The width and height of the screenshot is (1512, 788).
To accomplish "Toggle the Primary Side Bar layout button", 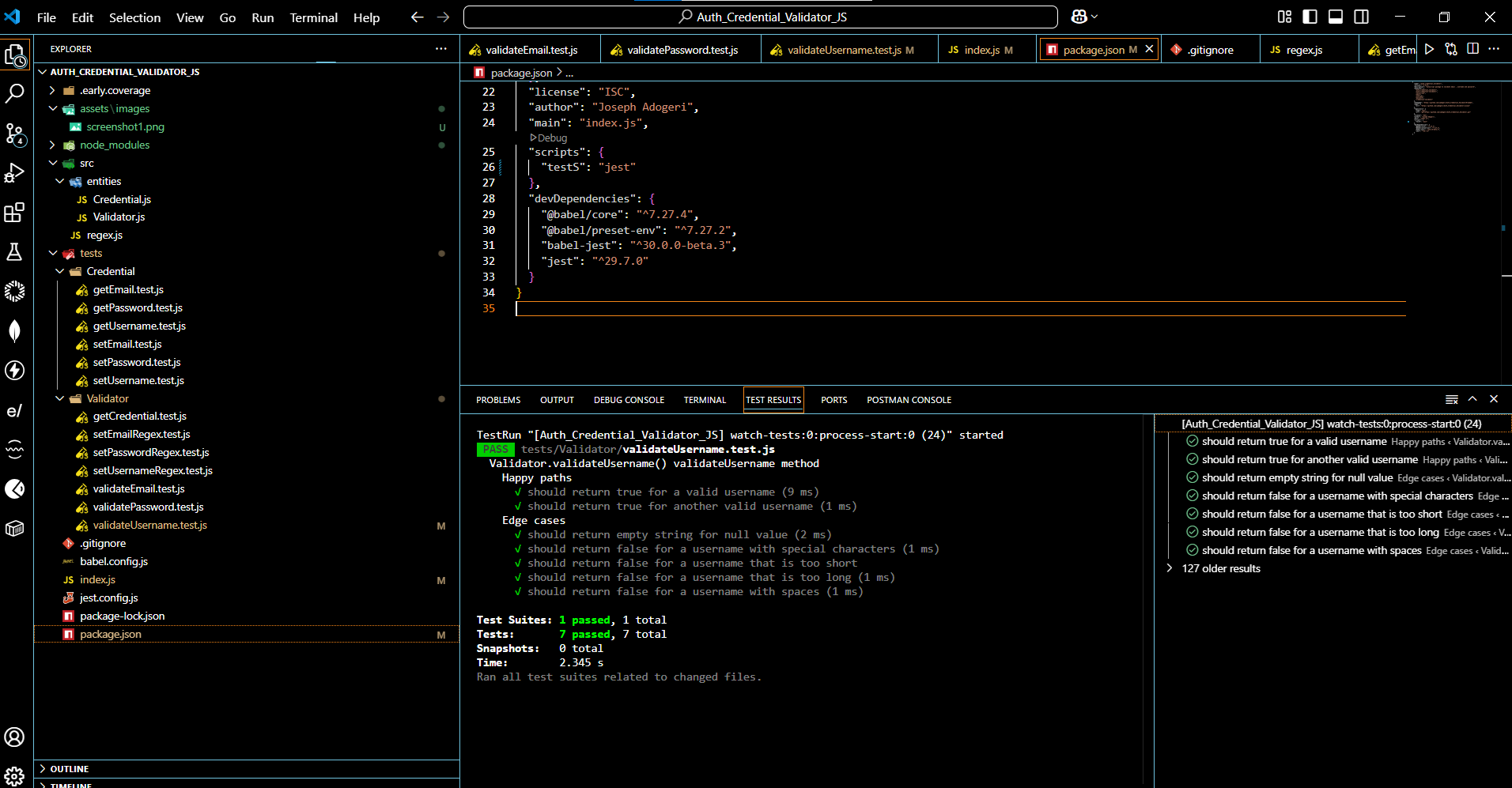I will pyautogui.click(x=1310, y=17).
